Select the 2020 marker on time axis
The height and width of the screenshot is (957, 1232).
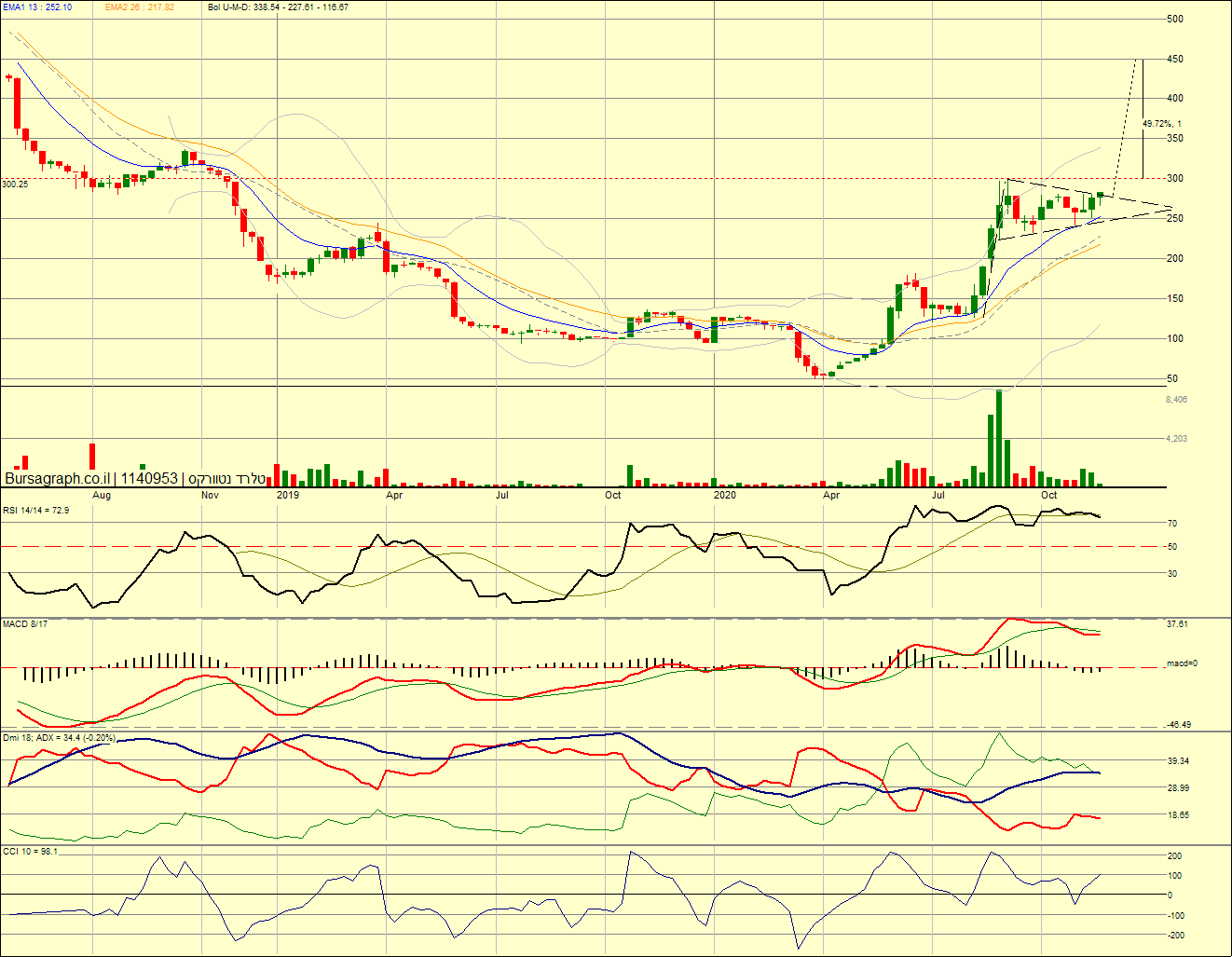pyautogui.click(x=724, y=495)
